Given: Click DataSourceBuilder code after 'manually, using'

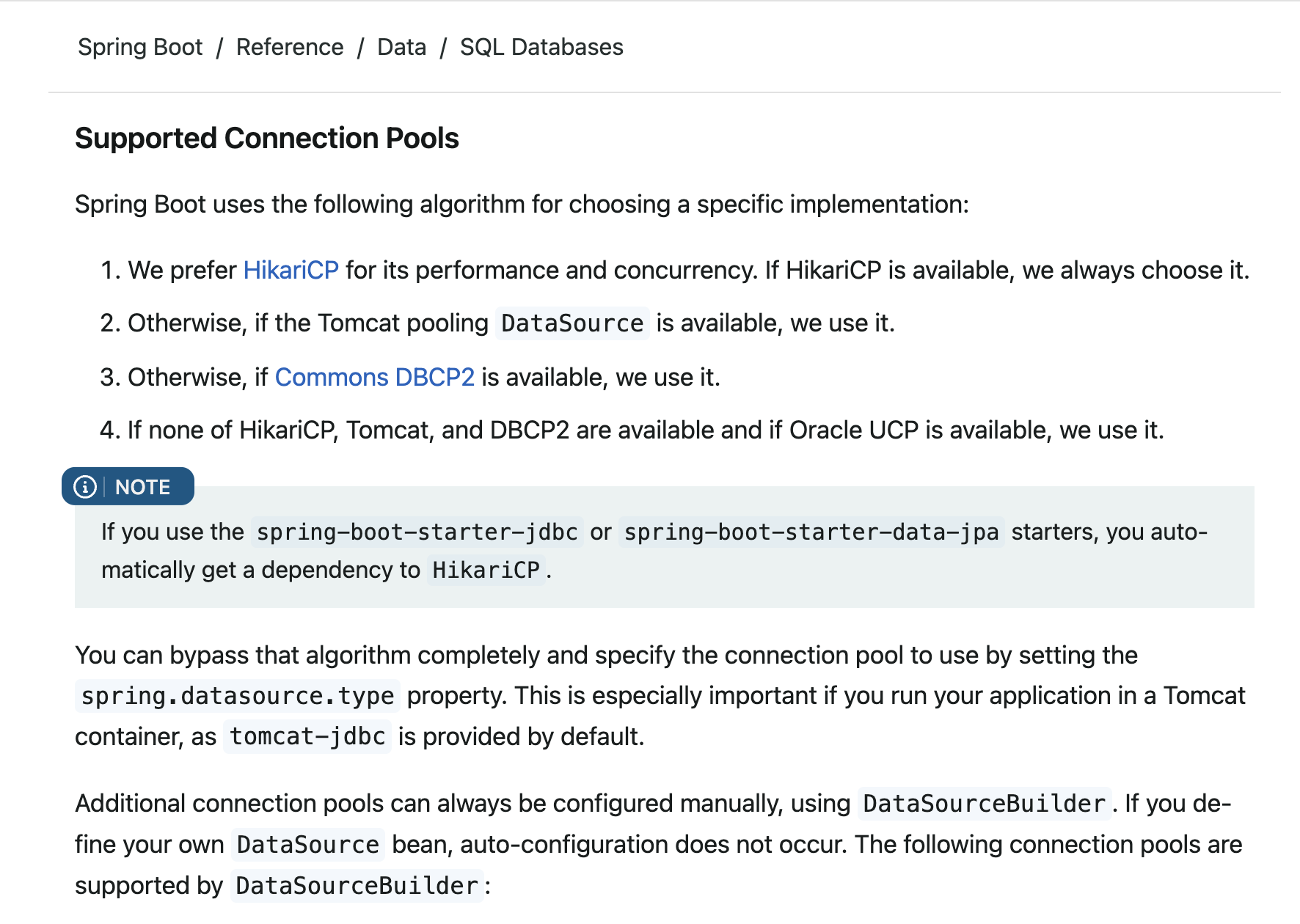Looking at the screenshot, I should coord(984,804).
